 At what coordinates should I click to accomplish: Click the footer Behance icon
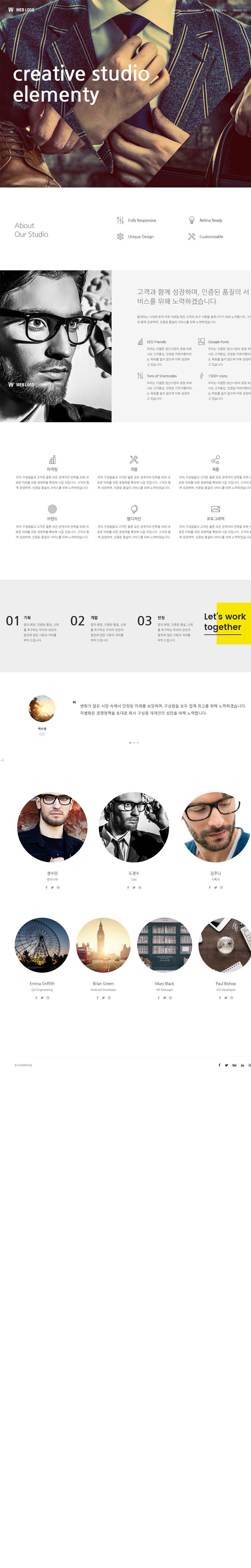235,1065
